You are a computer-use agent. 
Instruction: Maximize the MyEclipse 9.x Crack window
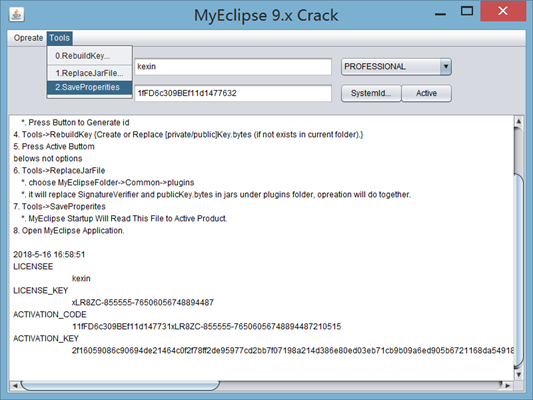tap(467, 11)
